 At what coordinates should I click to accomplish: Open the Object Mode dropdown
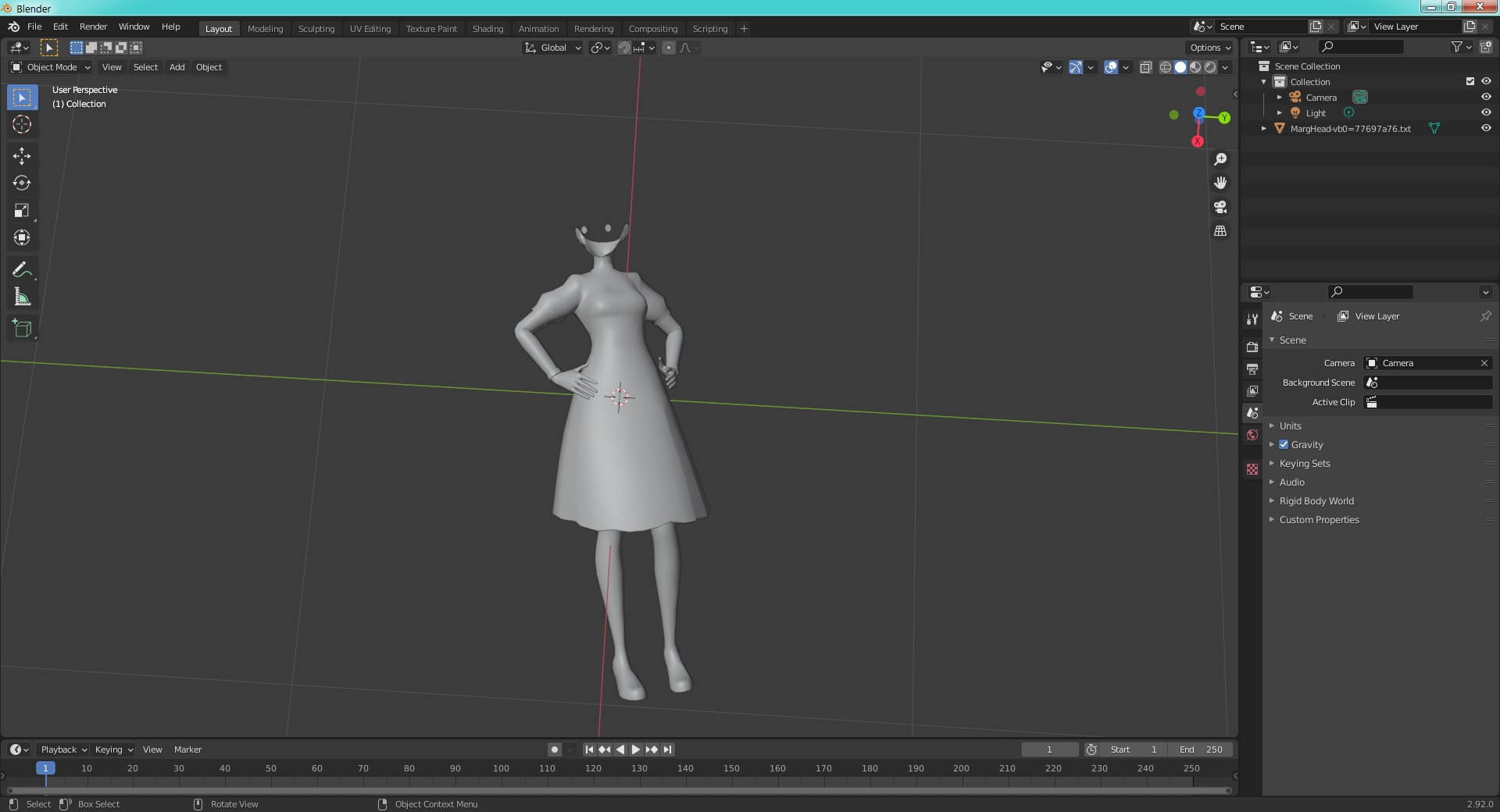50,67
